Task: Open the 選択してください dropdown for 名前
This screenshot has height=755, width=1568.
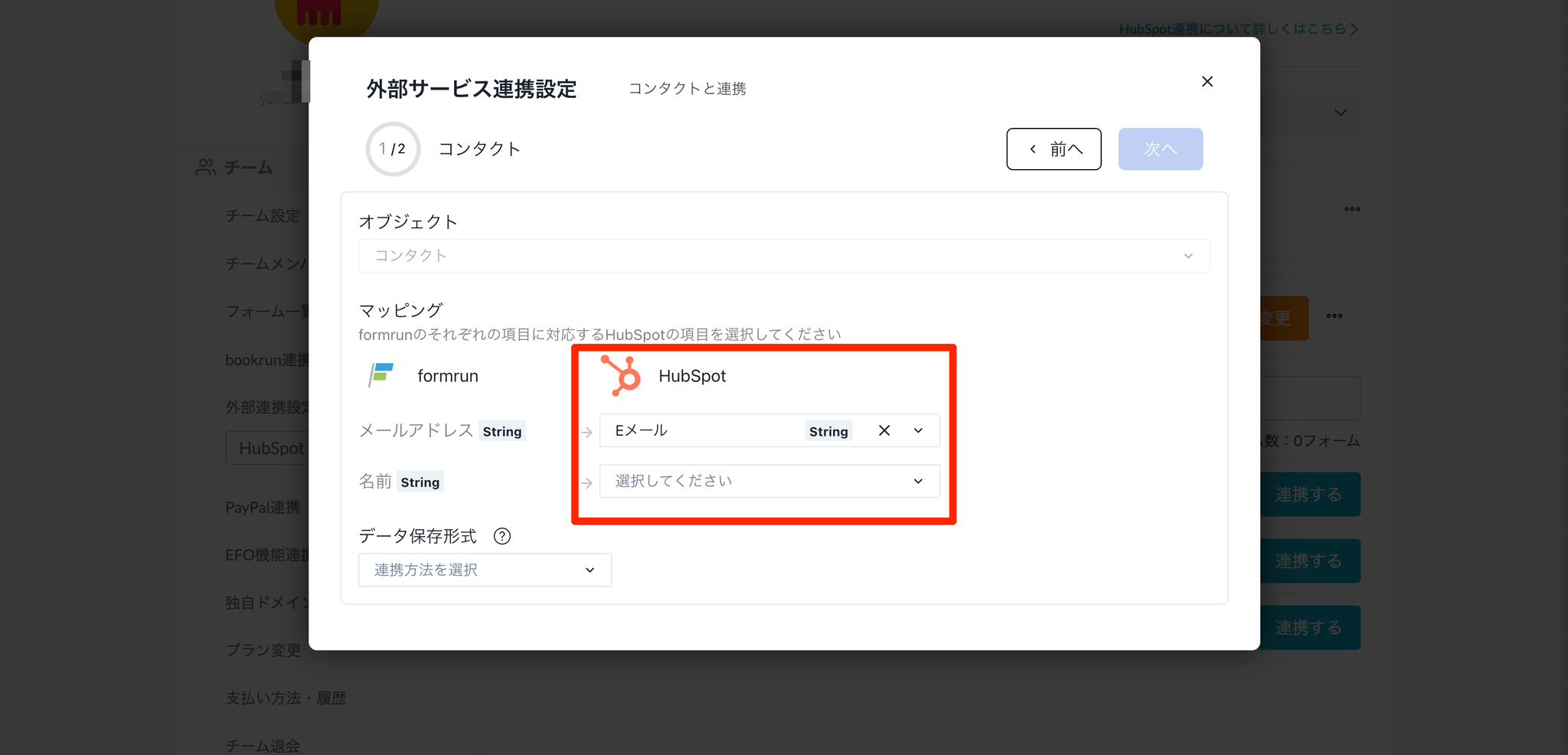Action: click(769, 481)
